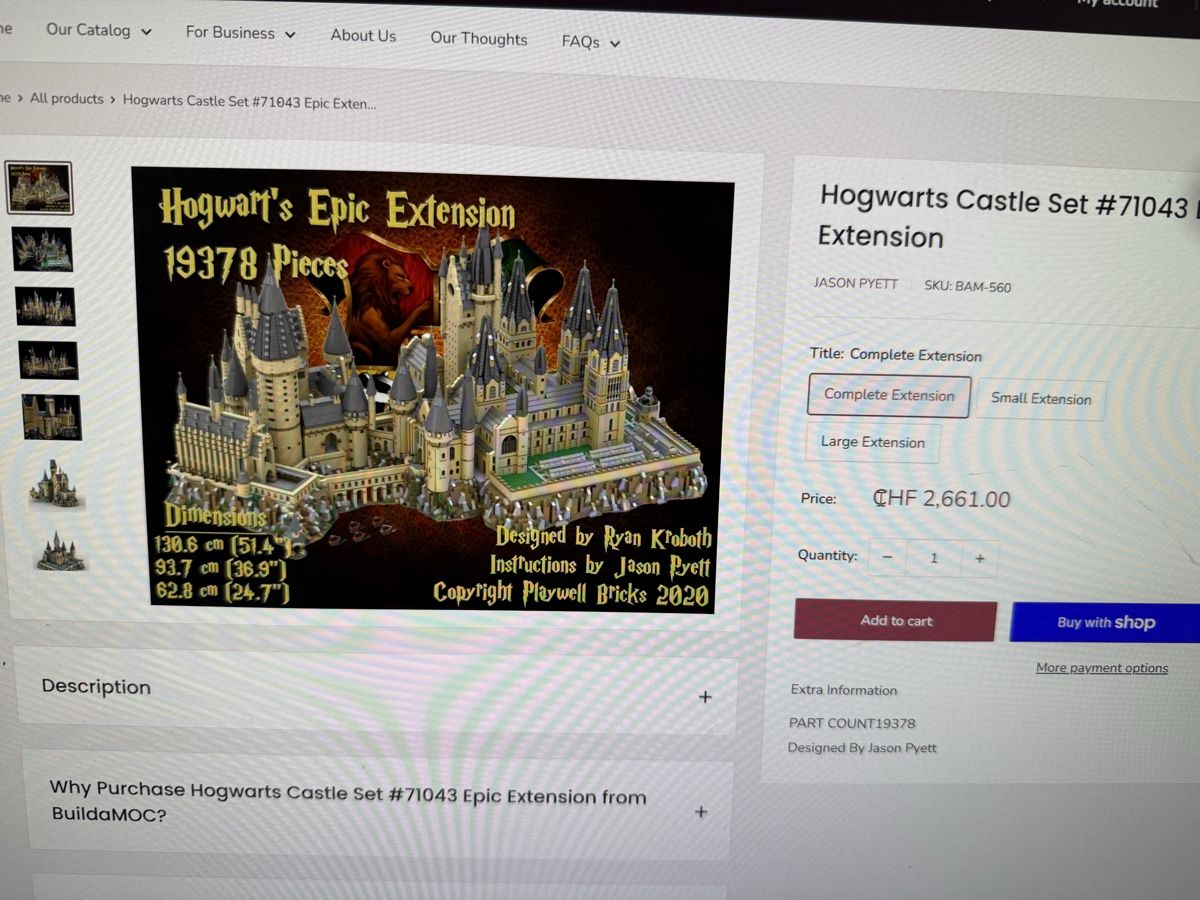Click the Add to cart button
This screenshot has width=1200, height=900.
(895, 620)
